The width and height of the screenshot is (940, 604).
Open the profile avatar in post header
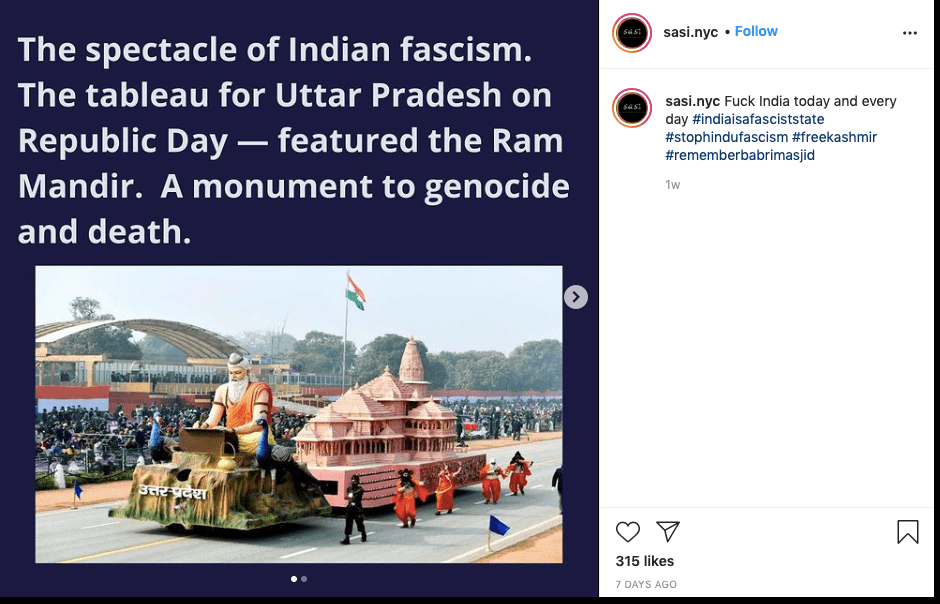tap(632, 32)
